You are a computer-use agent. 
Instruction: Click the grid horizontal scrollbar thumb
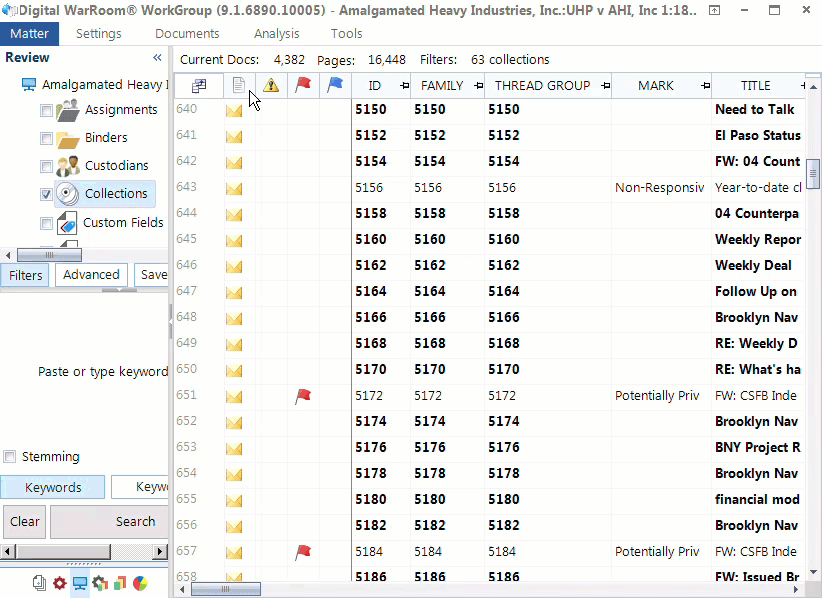[225, 589]
